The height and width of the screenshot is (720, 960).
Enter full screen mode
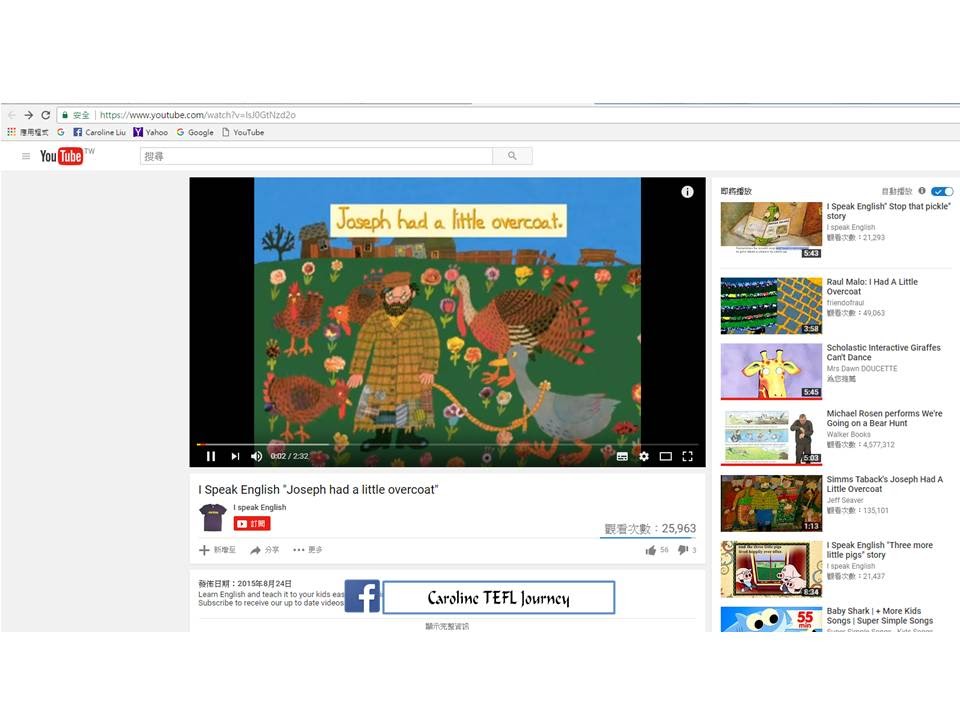pyautogui.click(x=688, y=456)
